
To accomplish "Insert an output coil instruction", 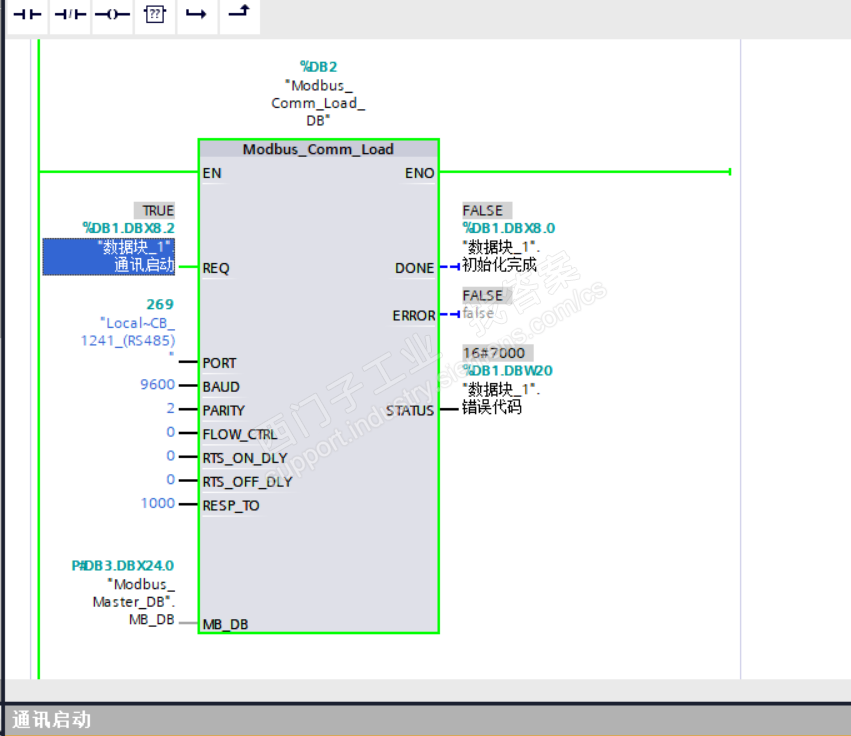I will point(112,15).
